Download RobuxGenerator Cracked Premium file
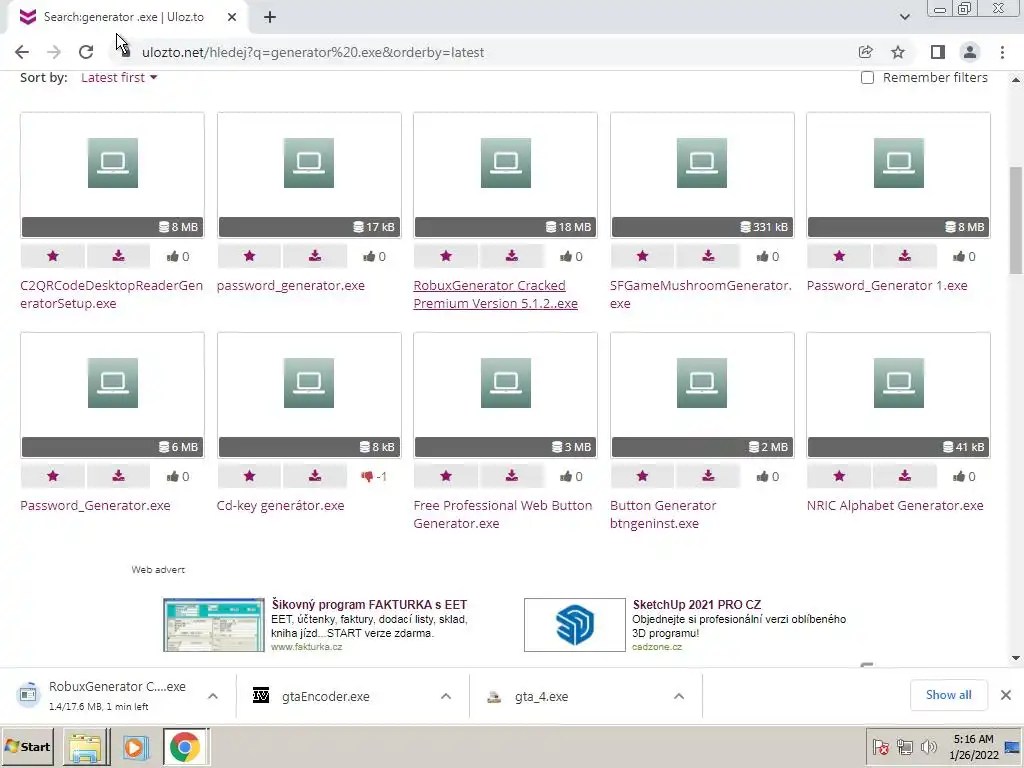Viewport: 1024px width, 768px height. pos(511,256)
